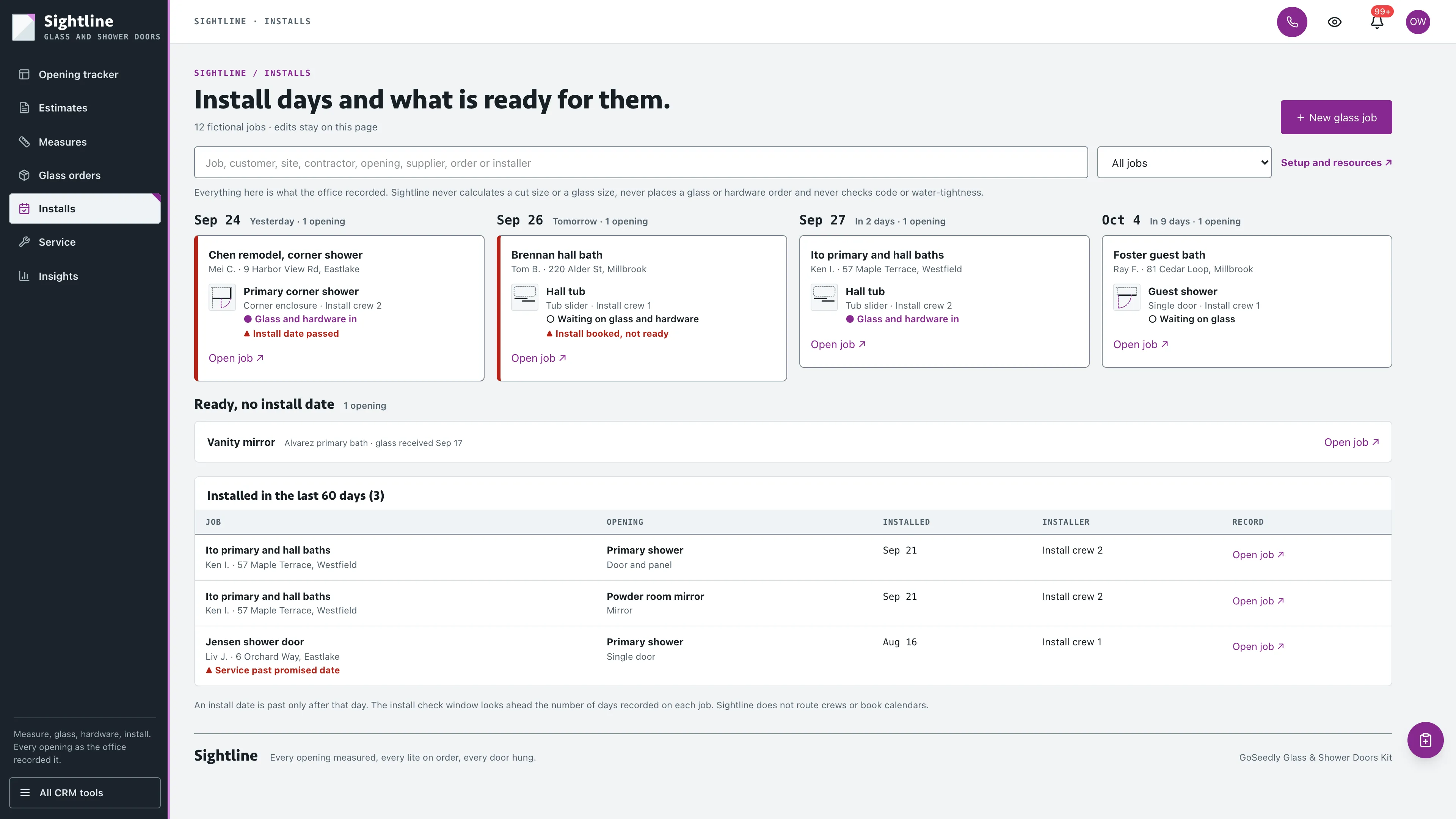The width and height of the screenshot is (1456, 819).
Task: Click the floating clipboard icon button
Action: click(x=1425, y=740)
